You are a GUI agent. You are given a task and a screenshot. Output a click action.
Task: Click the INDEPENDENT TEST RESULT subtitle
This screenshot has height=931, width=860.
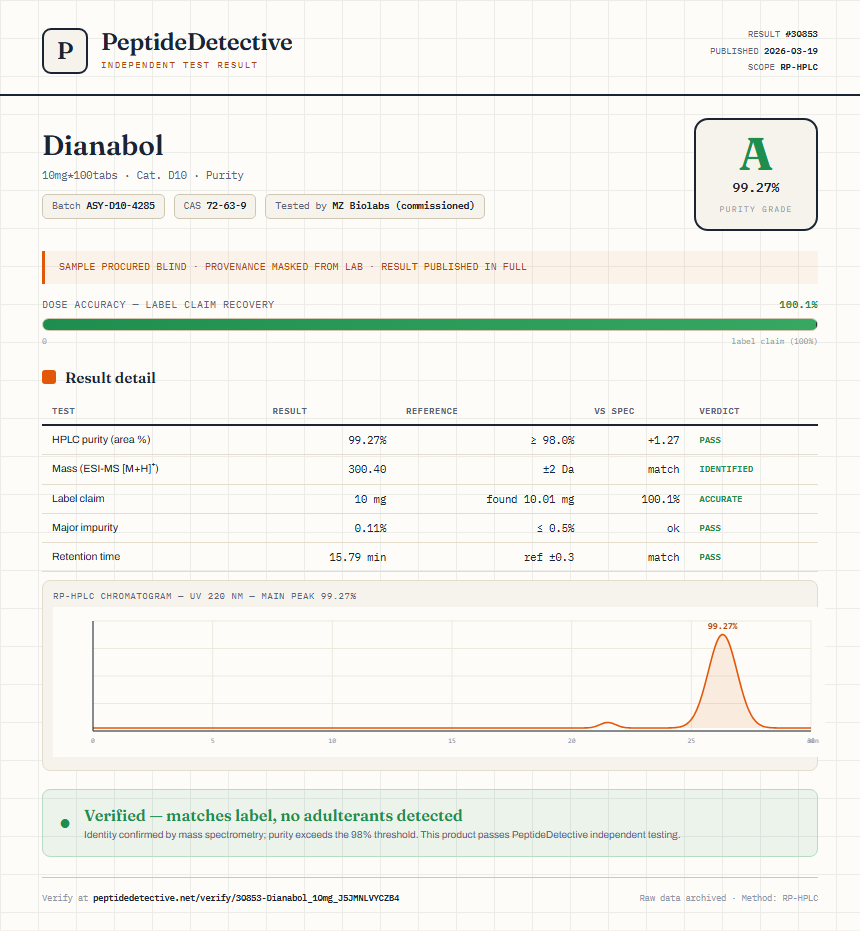click(x=179, y=65)
